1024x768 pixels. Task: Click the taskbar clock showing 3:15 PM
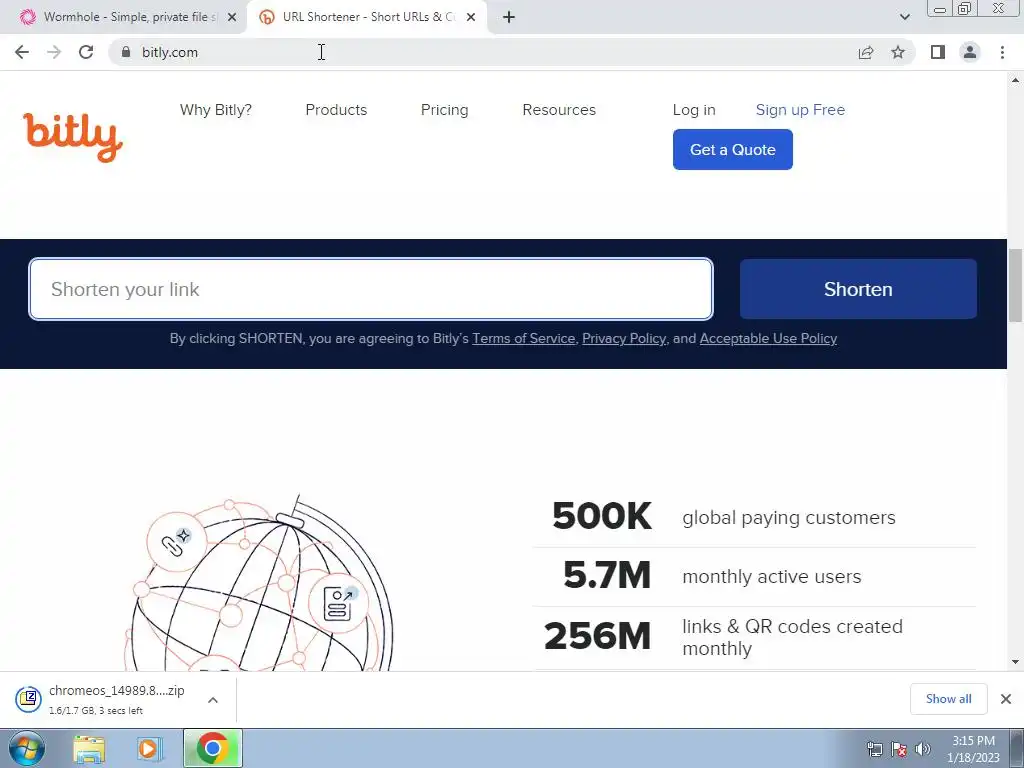pyautogui.click(x=973, y=749)
